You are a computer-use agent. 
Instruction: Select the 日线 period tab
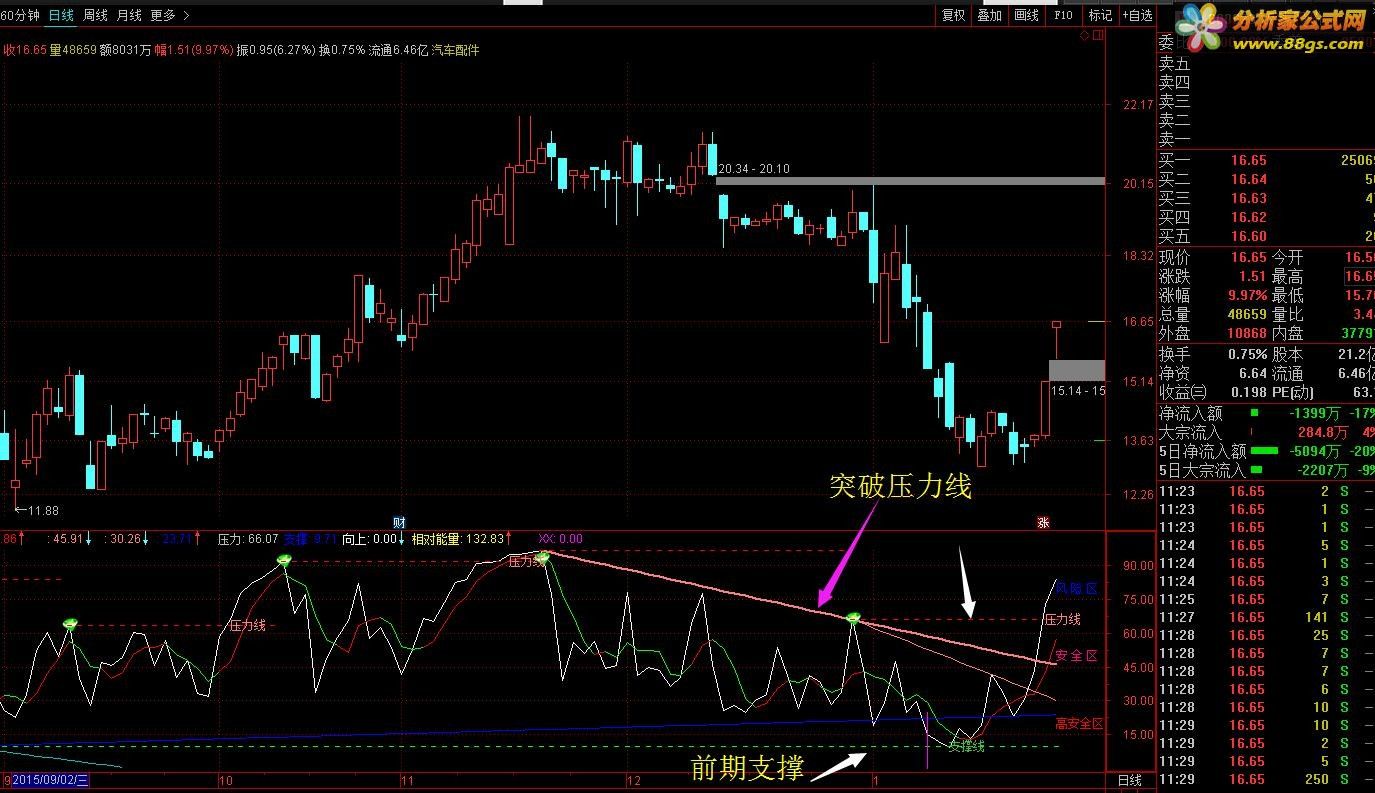coord(62,15)
